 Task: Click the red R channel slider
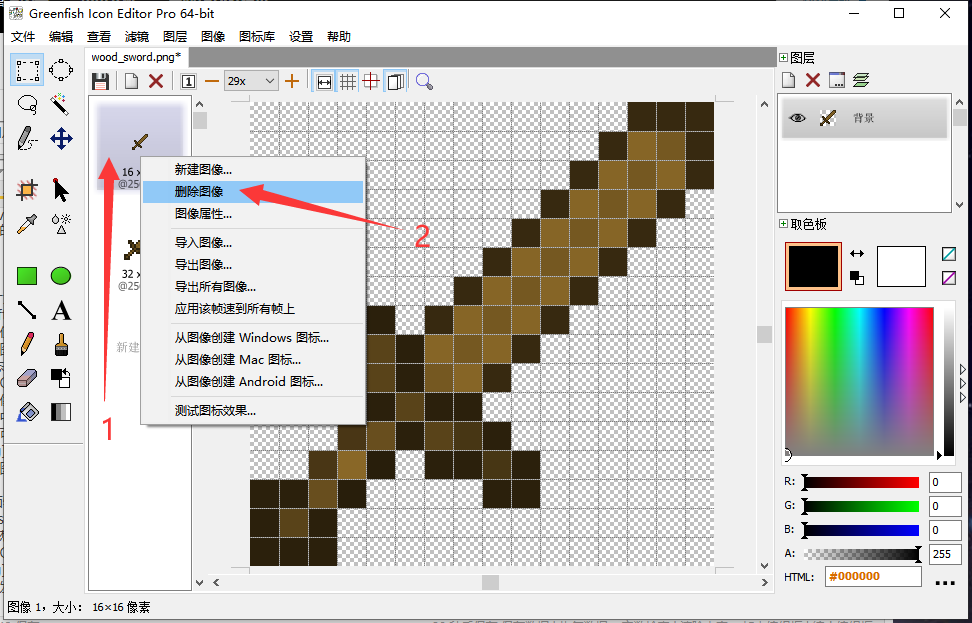click(862, 482)
